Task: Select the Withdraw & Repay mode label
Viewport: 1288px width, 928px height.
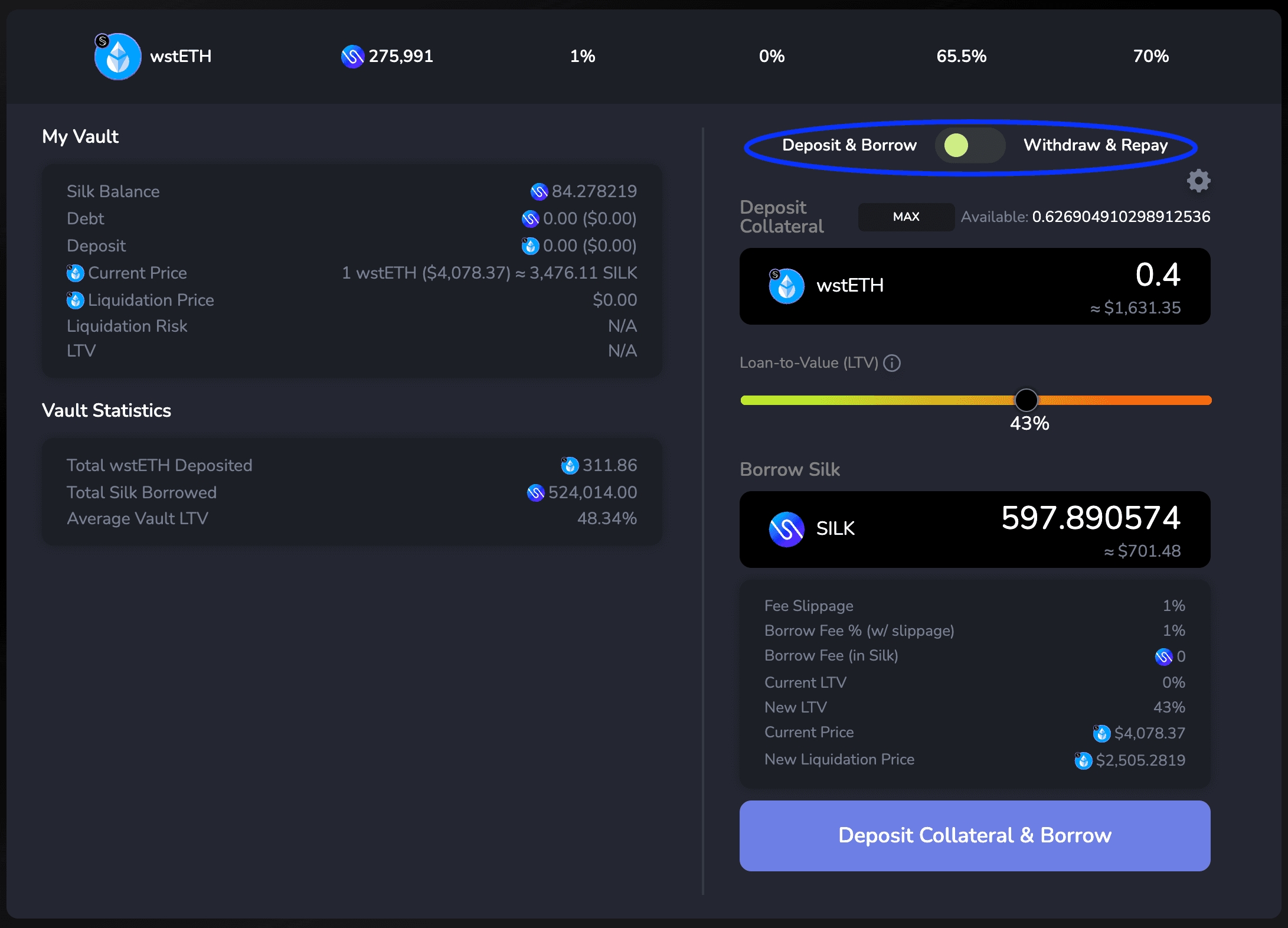Action: point(1096,145)
